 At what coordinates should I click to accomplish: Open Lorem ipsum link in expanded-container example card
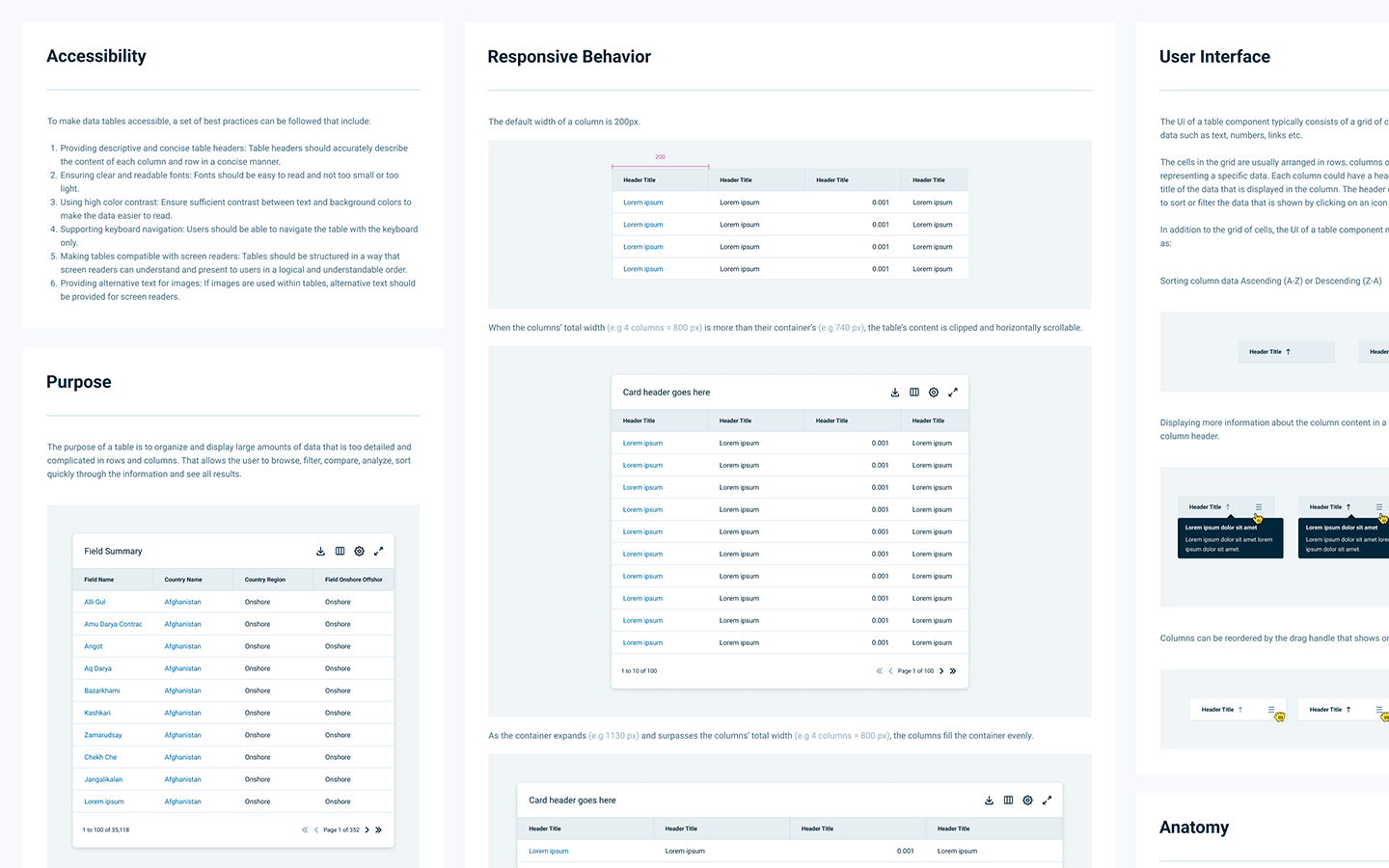pos(549,851)
